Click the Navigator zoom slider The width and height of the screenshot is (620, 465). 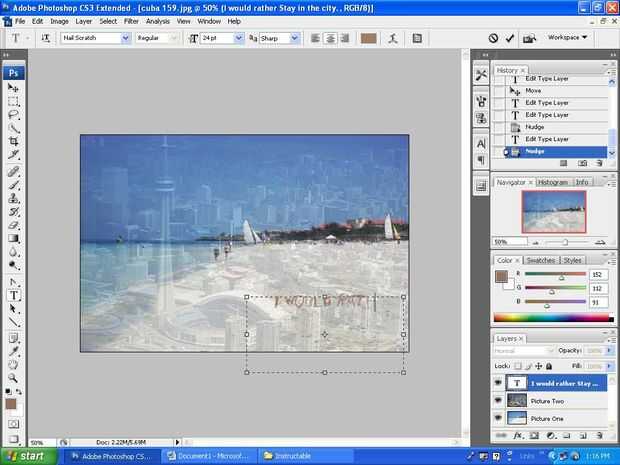(566, 242)
